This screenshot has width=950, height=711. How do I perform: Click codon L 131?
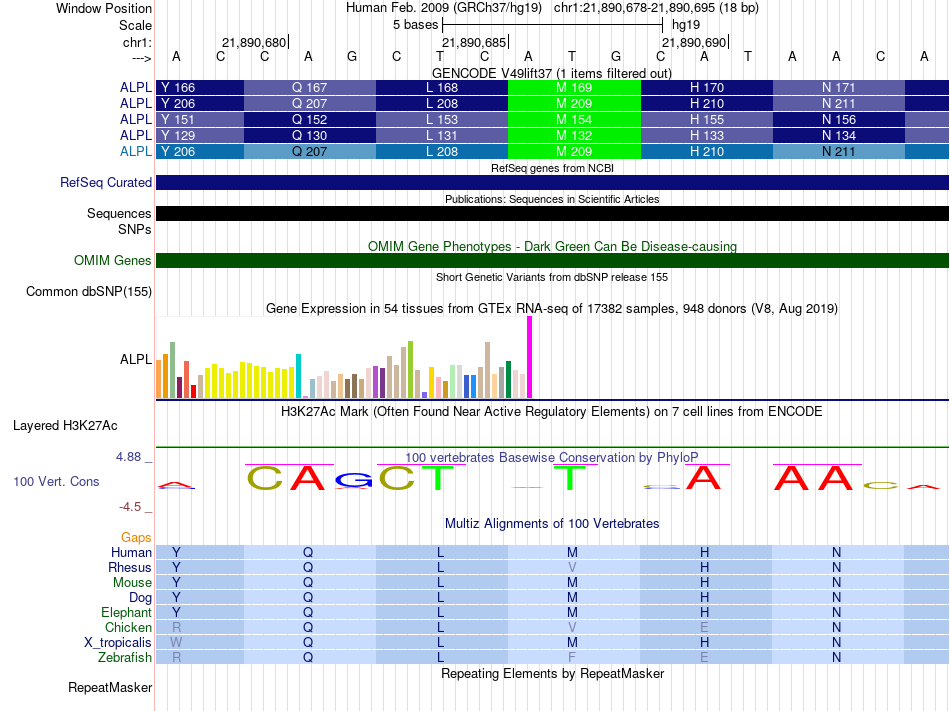pyautogui.click(x=442, y=136)
